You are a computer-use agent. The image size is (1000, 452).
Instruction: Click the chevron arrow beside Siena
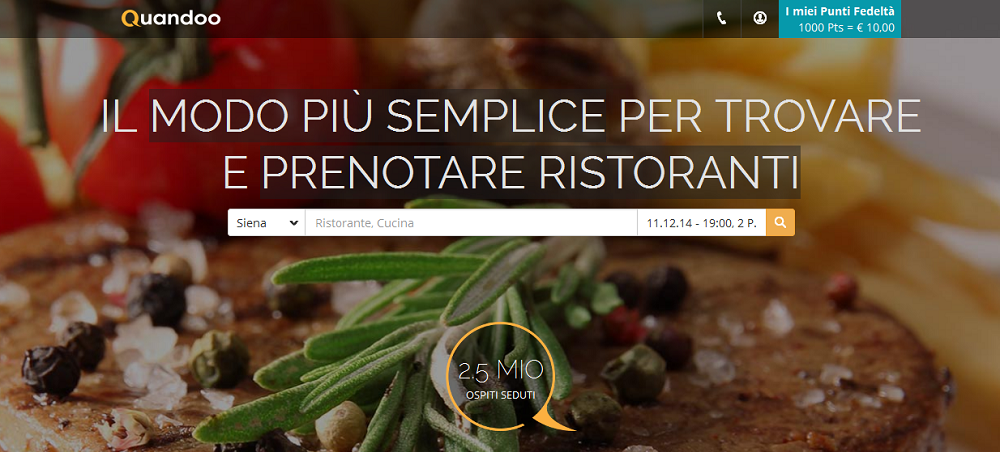(x=293, y=223)
